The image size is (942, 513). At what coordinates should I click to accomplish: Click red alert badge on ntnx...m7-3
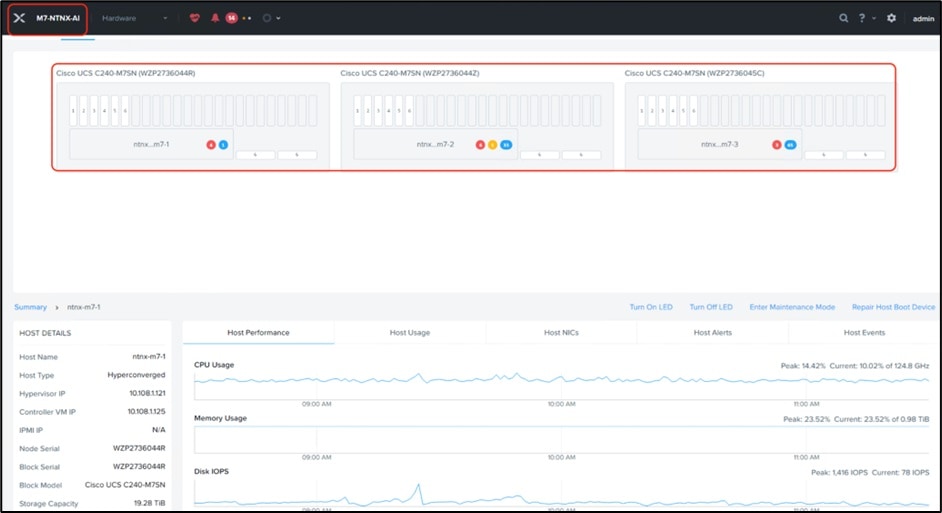(x=777, y=145)
